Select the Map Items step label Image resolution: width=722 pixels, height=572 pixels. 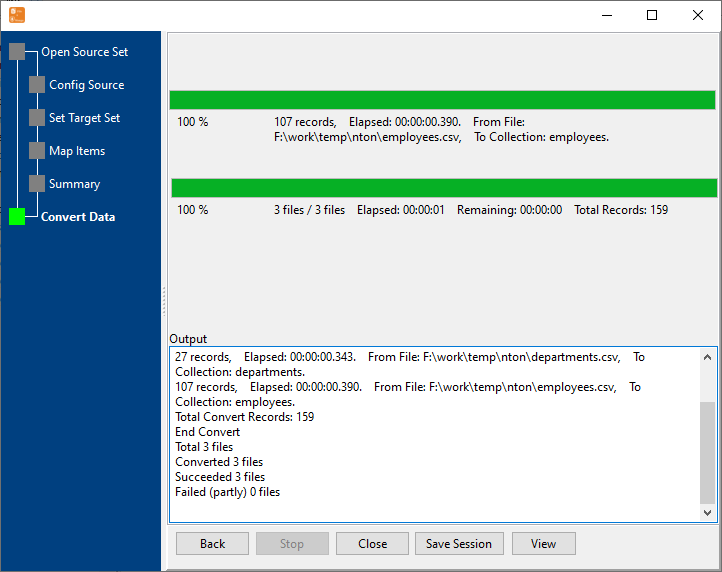(77, 151)
